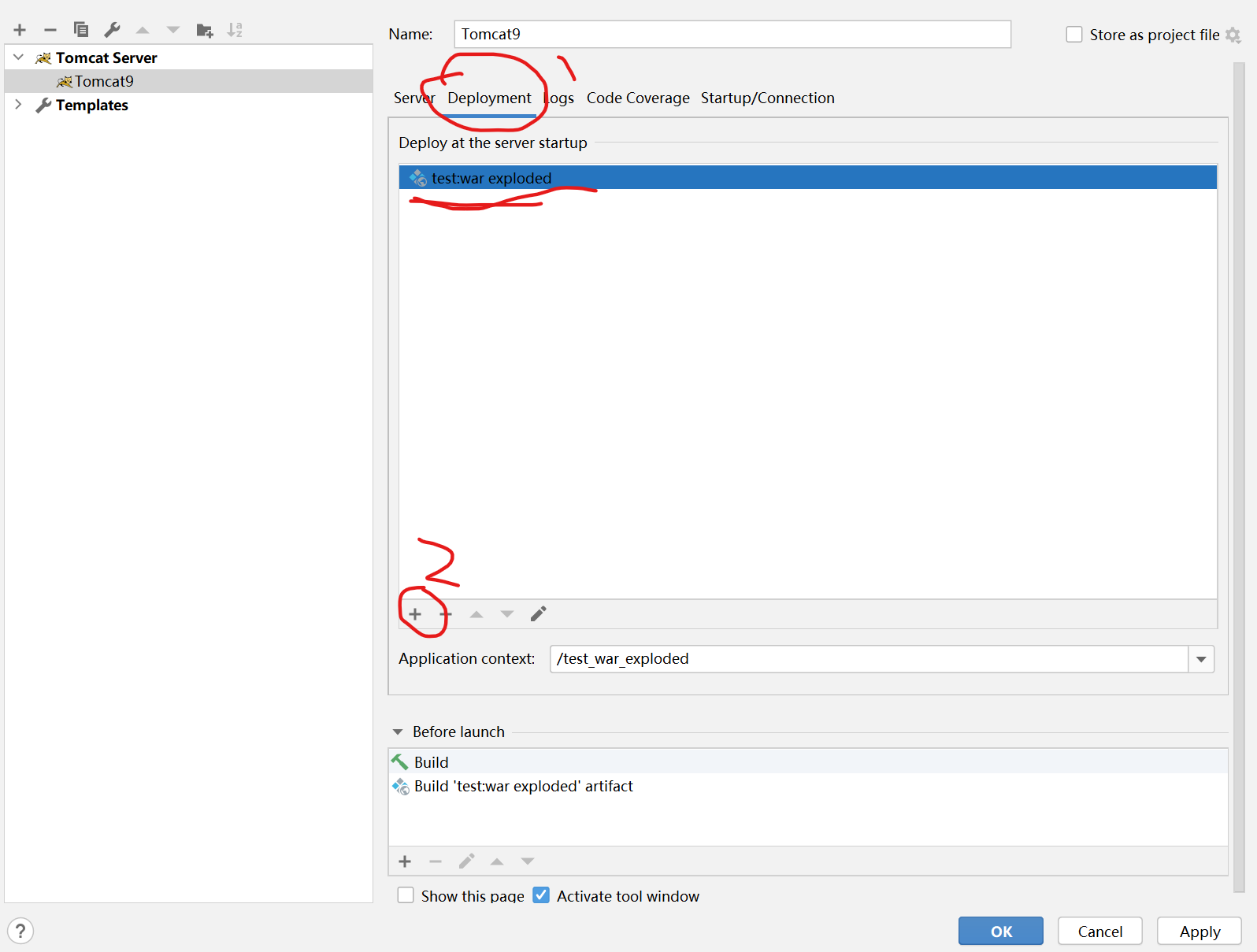Move Before launch task up

497,861
